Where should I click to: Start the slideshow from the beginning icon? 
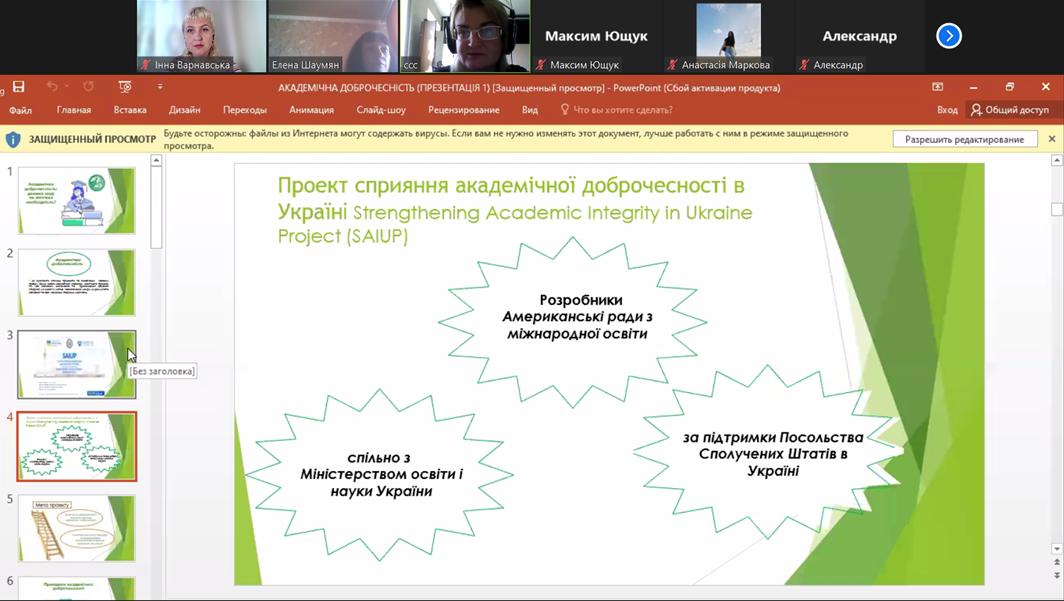(125, 87)
